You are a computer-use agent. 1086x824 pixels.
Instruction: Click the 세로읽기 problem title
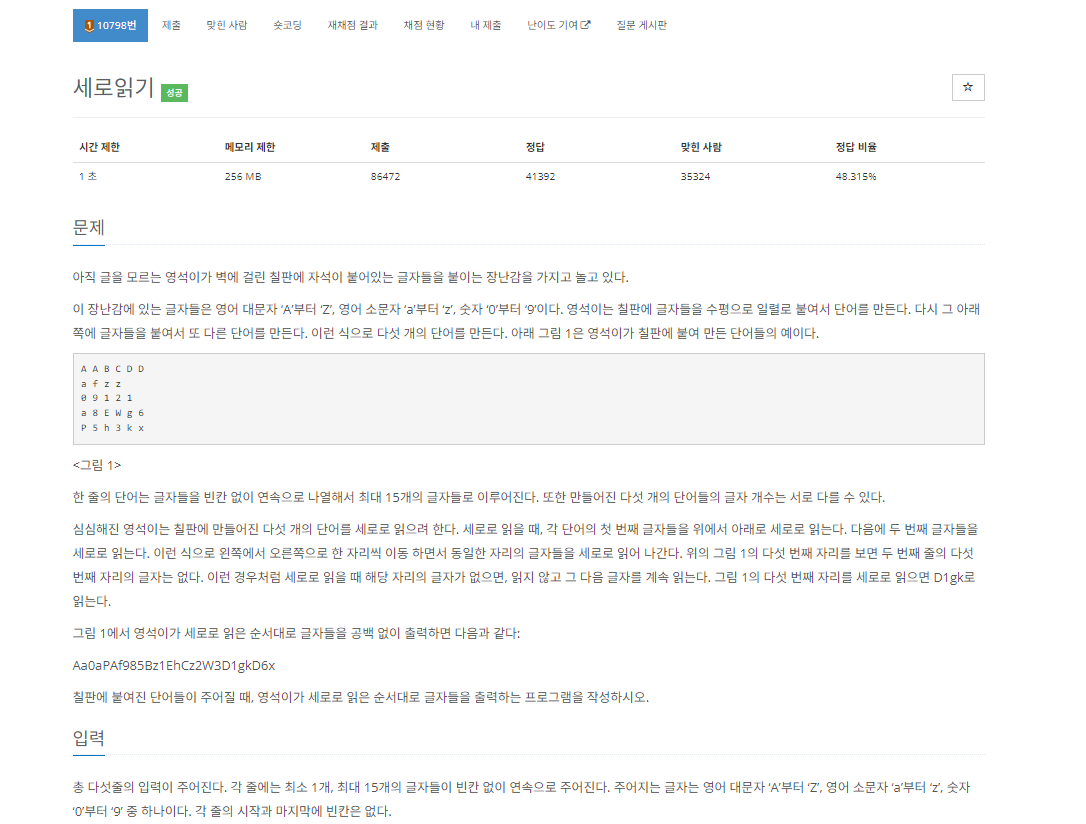tap(114, 88)
